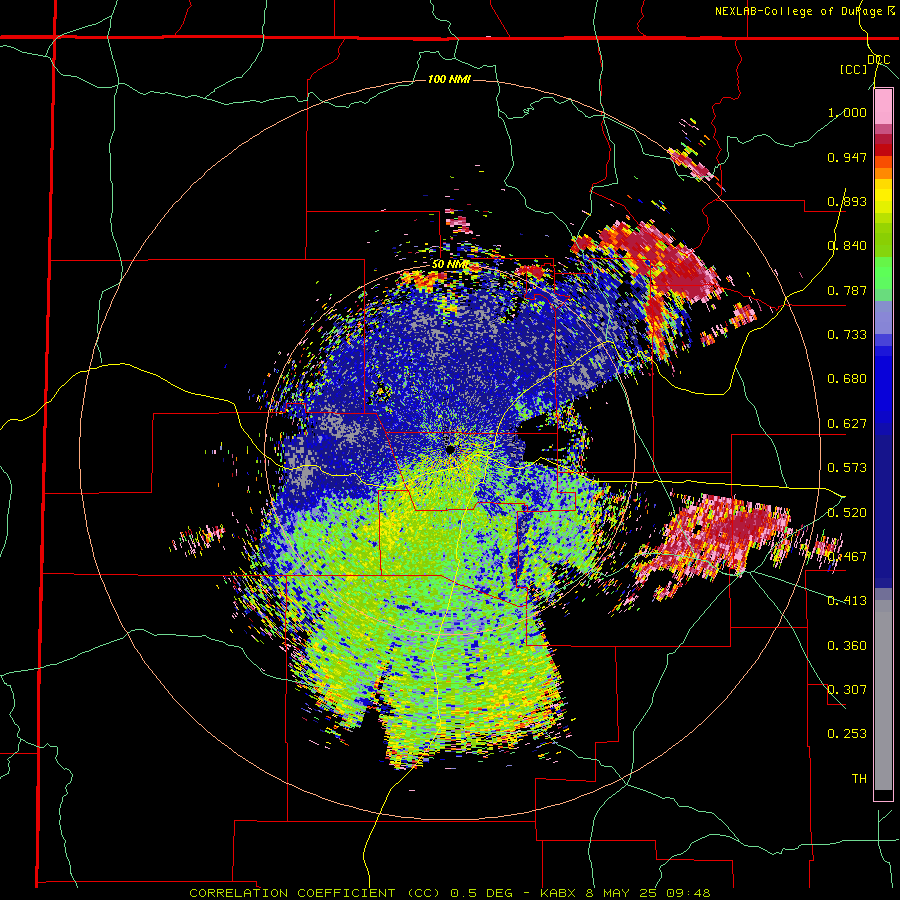The height and width of the screenshot is (900, 900).
Task: Click the 100 NMI range ring label
Action: (449, 79)
